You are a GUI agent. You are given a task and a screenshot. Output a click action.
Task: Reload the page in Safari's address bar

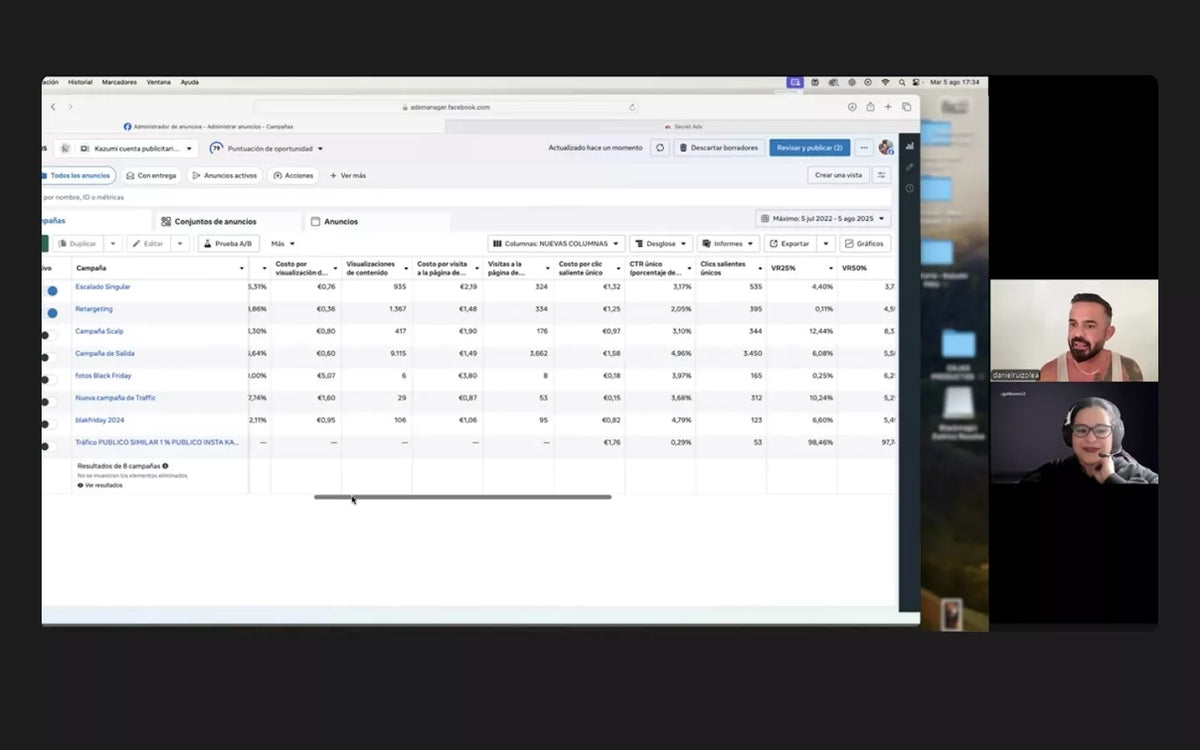[x=633, y=107]
